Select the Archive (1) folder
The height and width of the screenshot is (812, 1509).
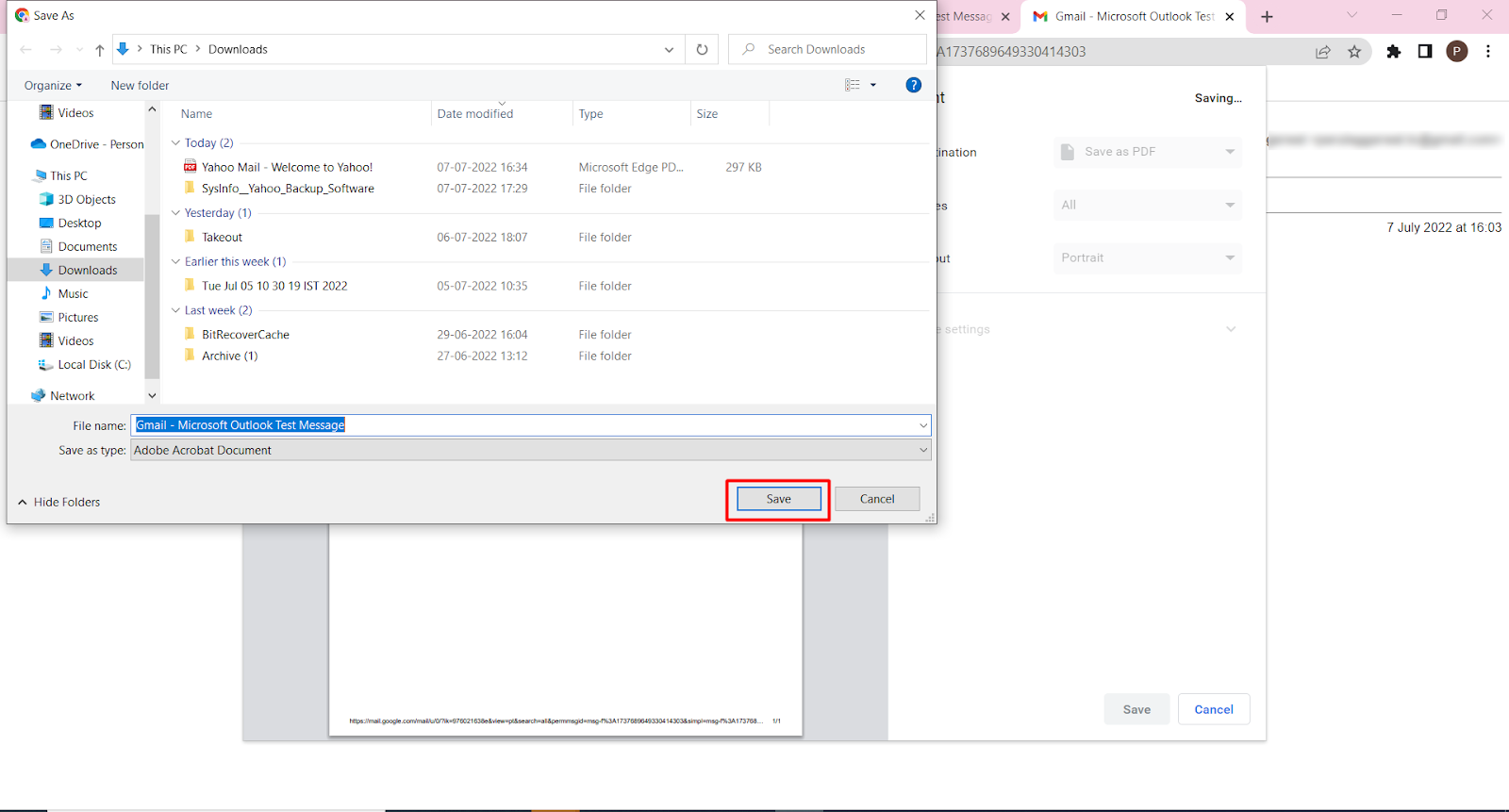coord(229,356)
